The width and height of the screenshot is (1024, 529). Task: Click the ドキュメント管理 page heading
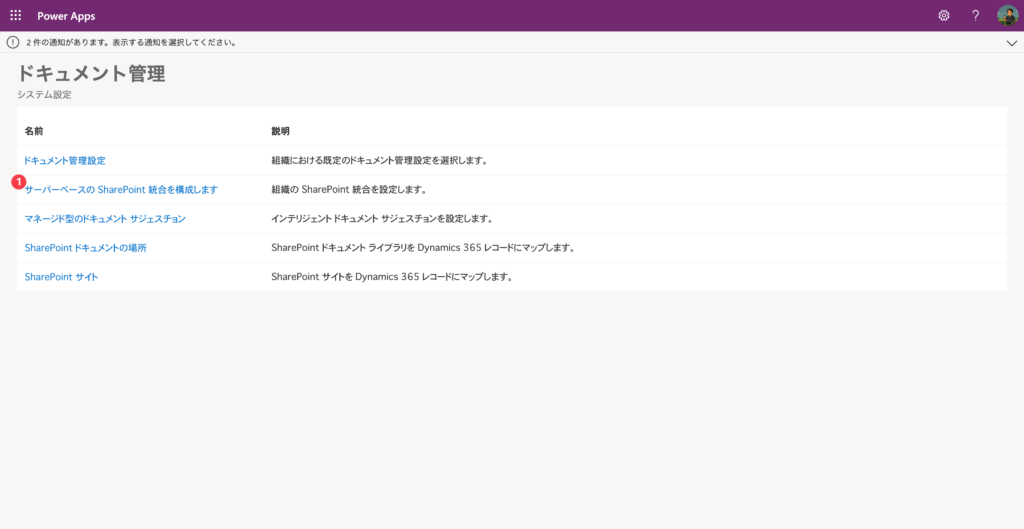point(91,74)
